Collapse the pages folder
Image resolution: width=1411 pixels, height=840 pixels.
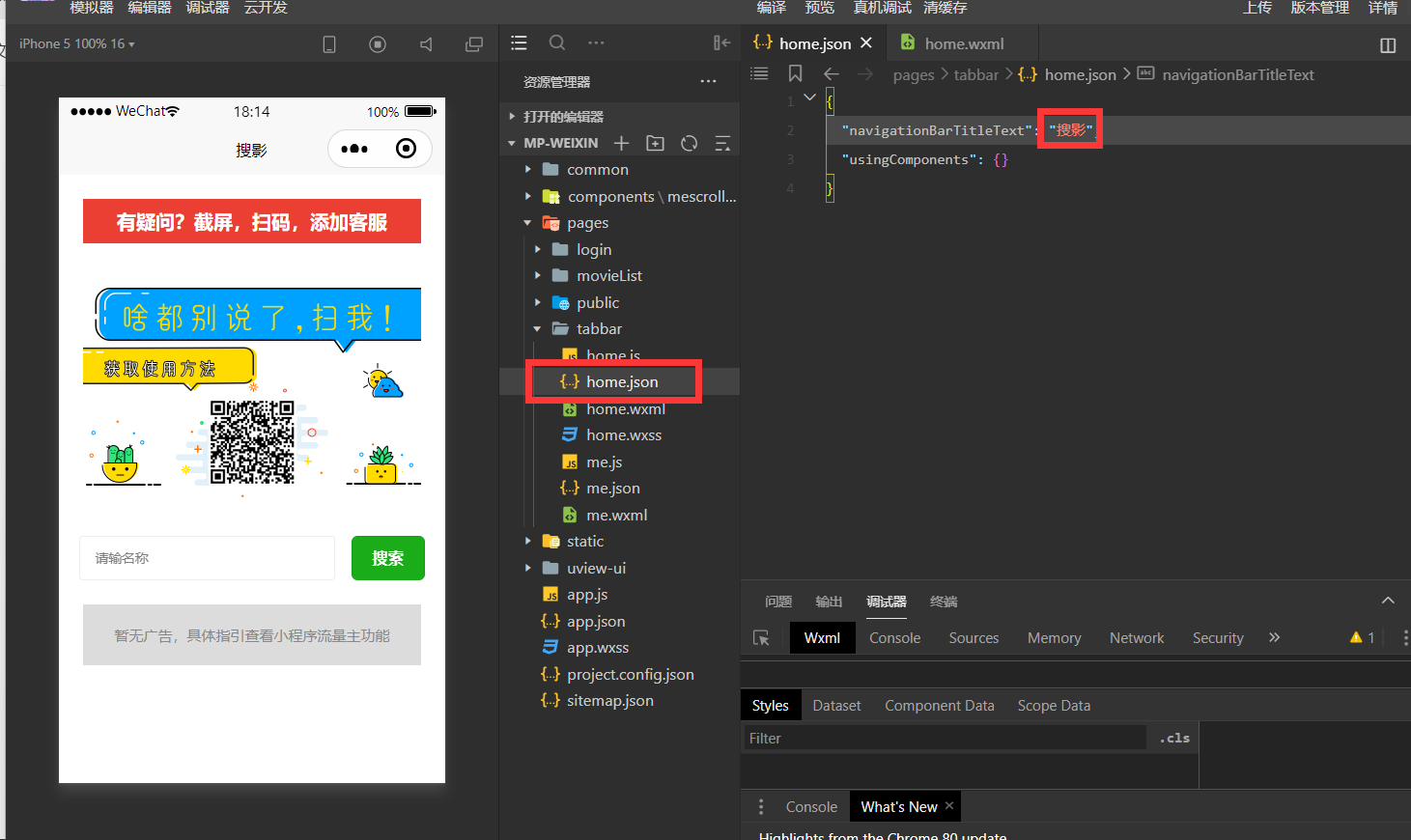pyautogui.click(x=527, y=222)
